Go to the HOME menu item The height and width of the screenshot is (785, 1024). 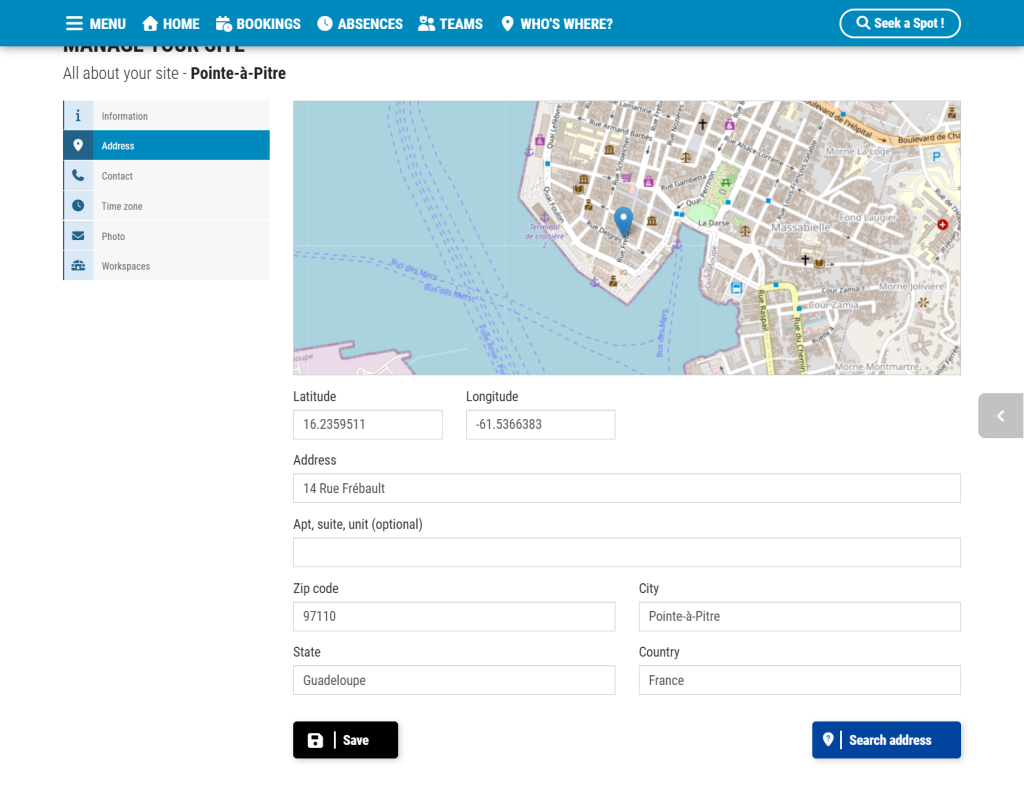tap(171, 24)
